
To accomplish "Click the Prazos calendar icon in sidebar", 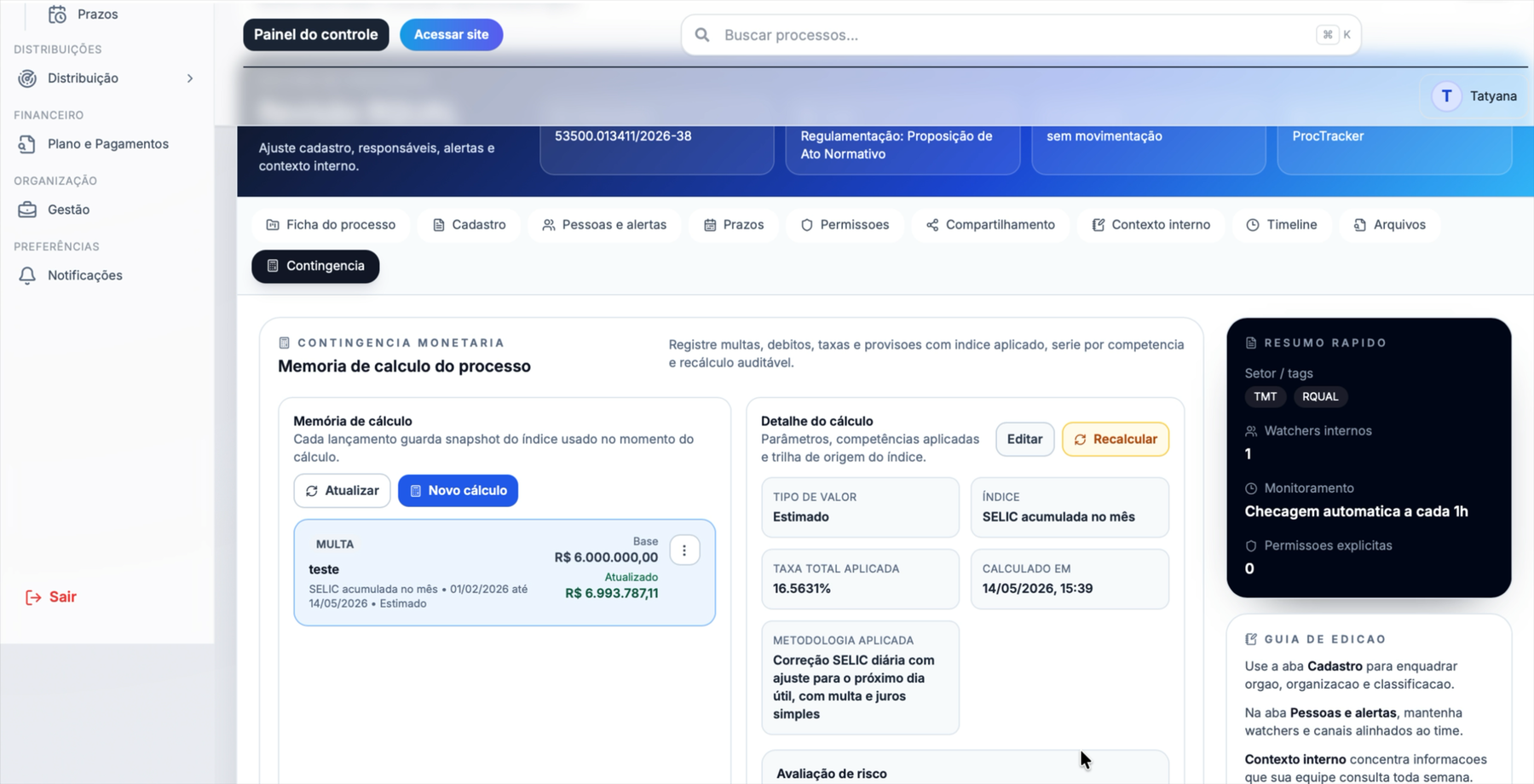I will pos(57,14).
